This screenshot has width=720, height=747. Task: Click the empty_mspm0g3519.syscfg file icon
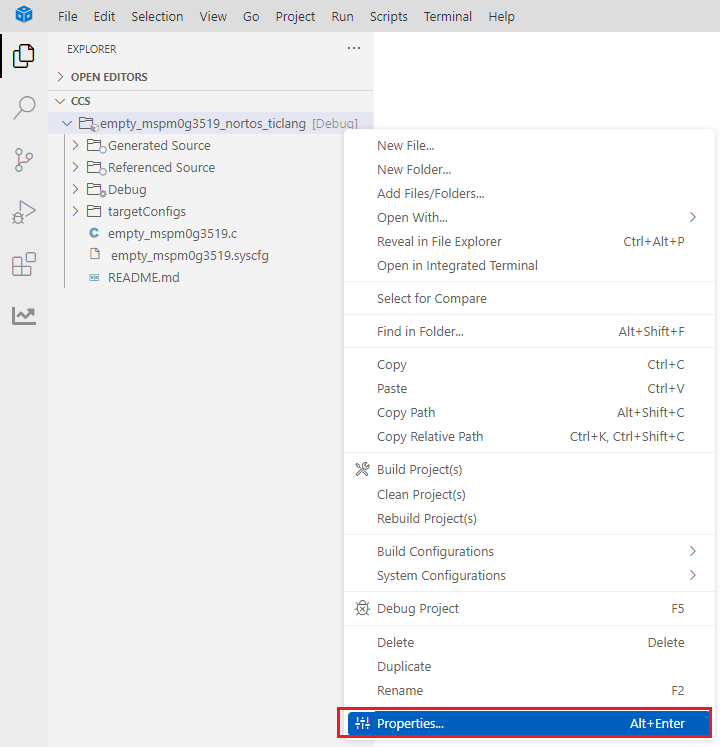pyautogui.click(x=95, y=254)
